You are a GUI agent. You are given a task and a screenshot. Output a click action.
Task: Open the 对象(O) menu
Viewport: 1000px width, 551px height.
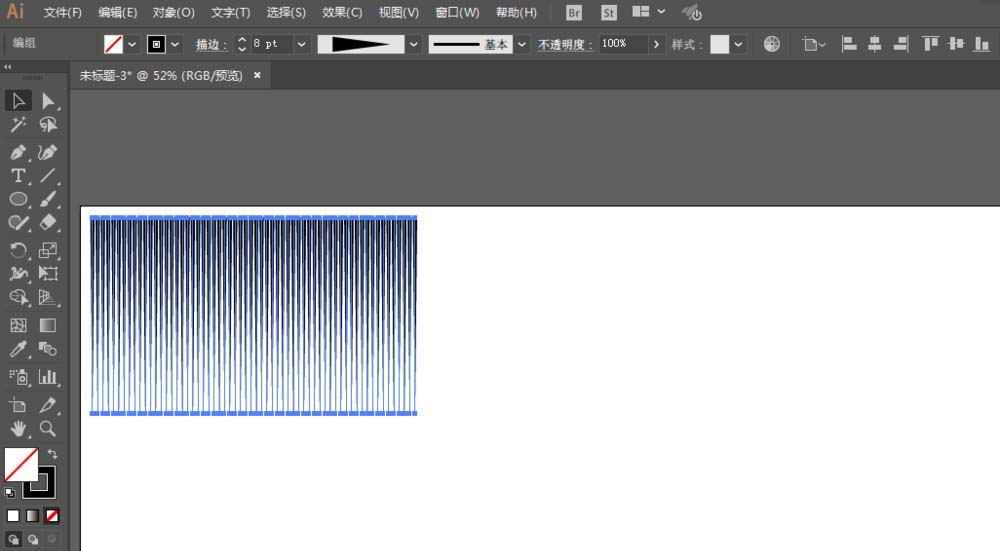coord(174,13)
